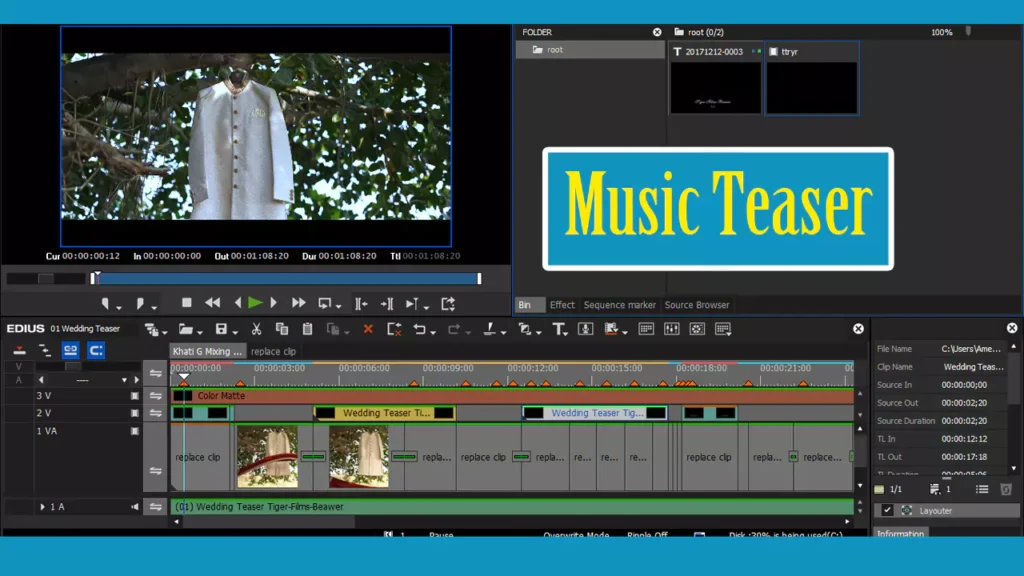The width and height of the screenshot is (1024, 576).
Task: Toggle the Bin window icon
Action: point(646,329)
